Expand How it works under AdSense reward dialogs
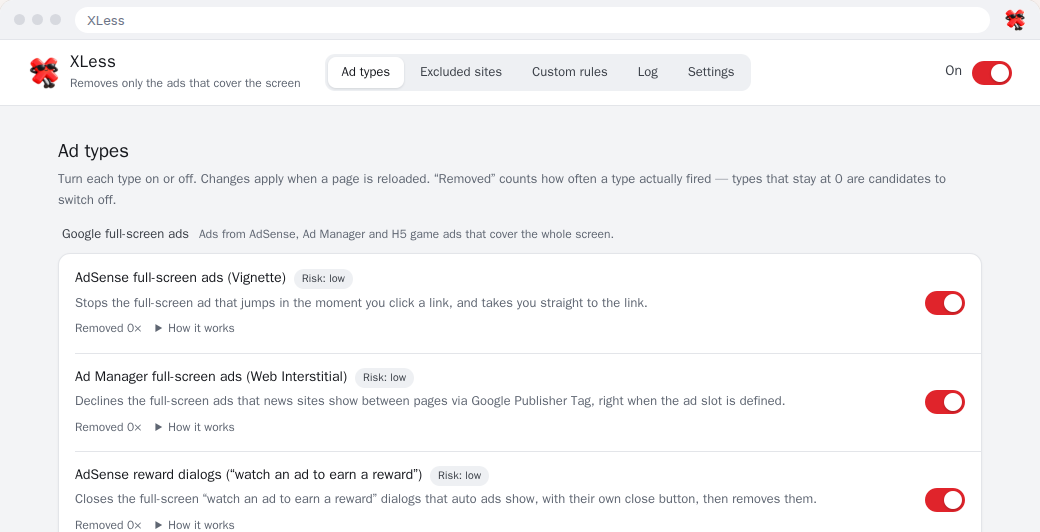 (x=194, y=525)
